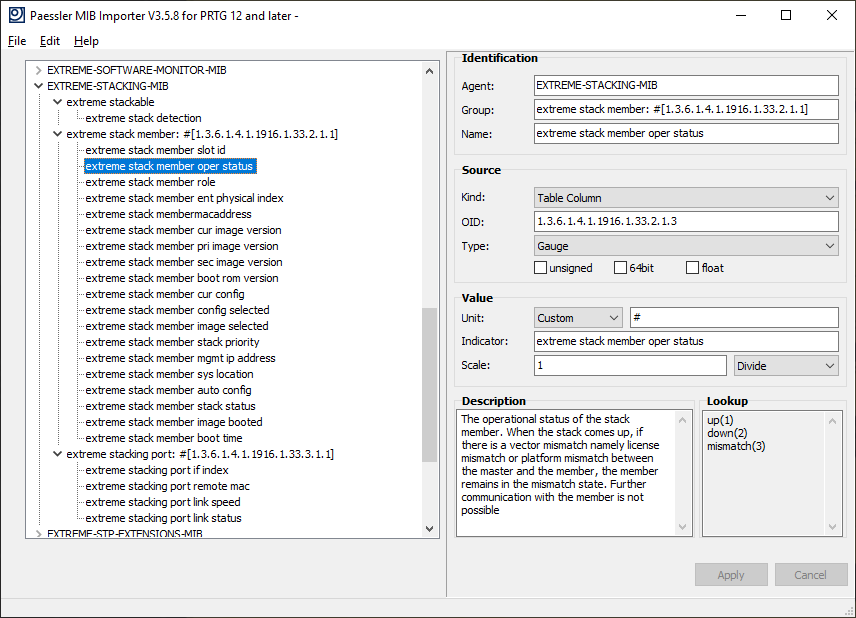856x618 pixels.
Task: Select extreme stacking port link speed
Action: (163, 502)
